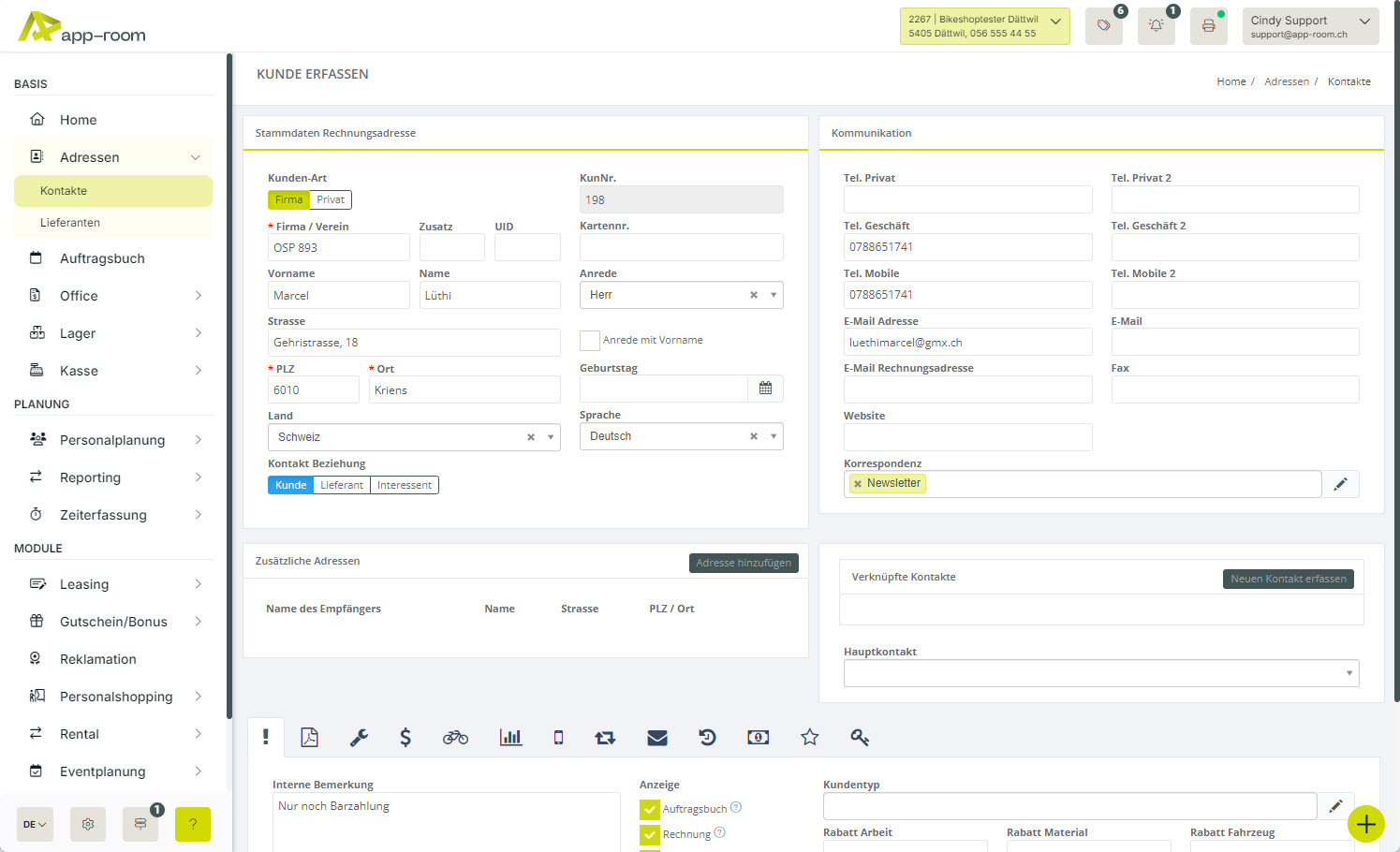1400x852 pixels.
Task: Open Lieferanten in the sidebar
Action: point(70,223)
